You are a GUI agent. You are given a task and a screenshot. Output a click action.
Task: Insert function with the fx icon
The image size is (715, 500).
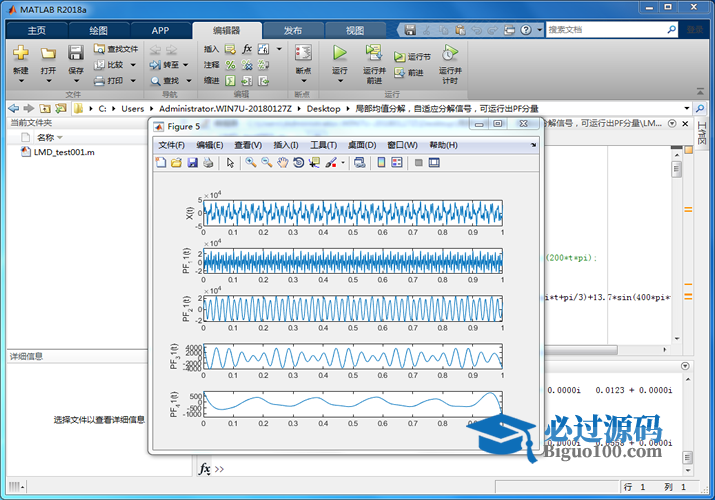tap(247, 49)
